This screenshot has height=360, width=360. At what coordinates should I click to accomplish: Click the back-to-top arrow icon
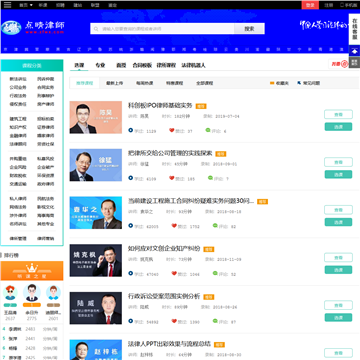(354, 51)
